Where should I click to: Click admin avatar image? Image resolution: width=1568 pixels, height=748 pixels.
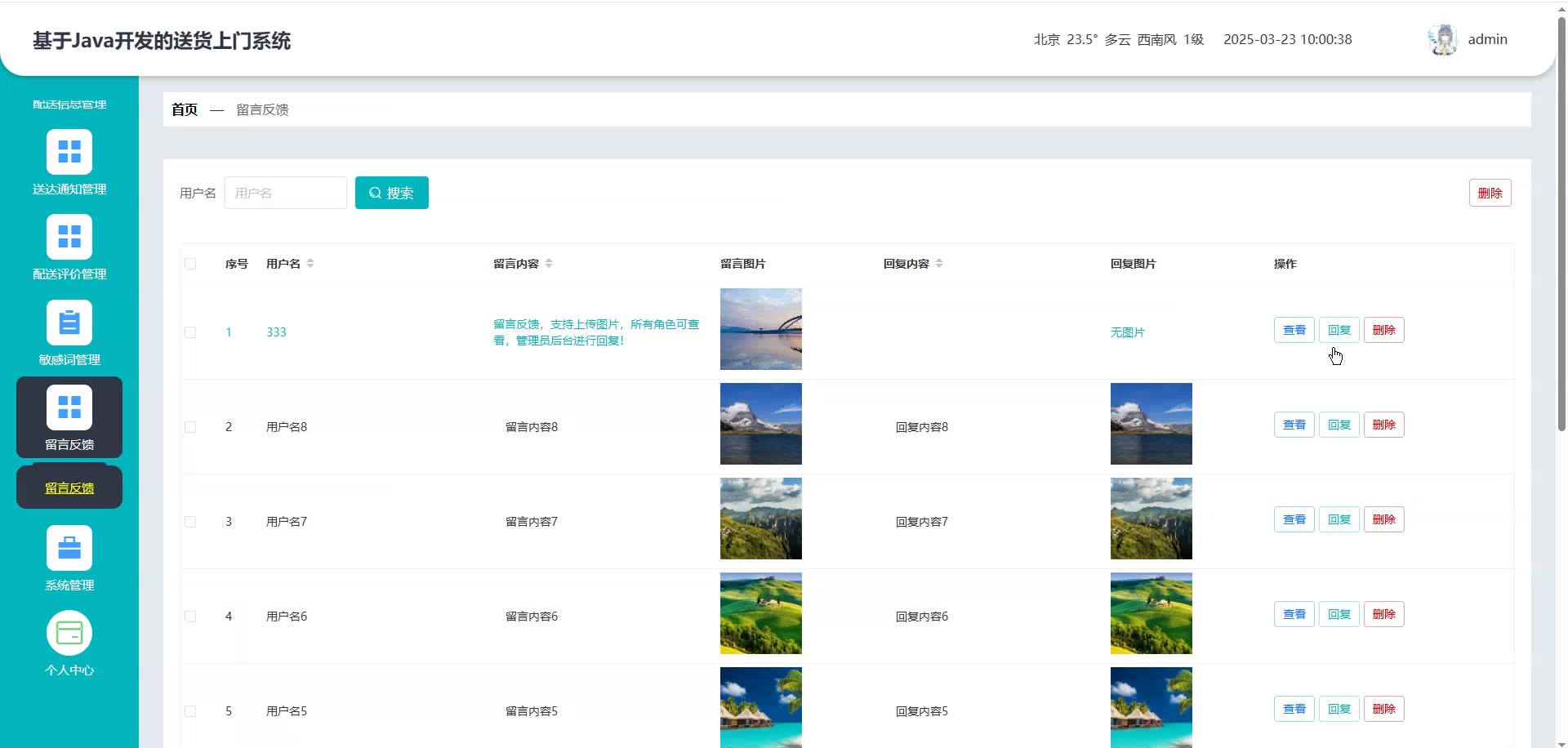(x=1443, y=39)
